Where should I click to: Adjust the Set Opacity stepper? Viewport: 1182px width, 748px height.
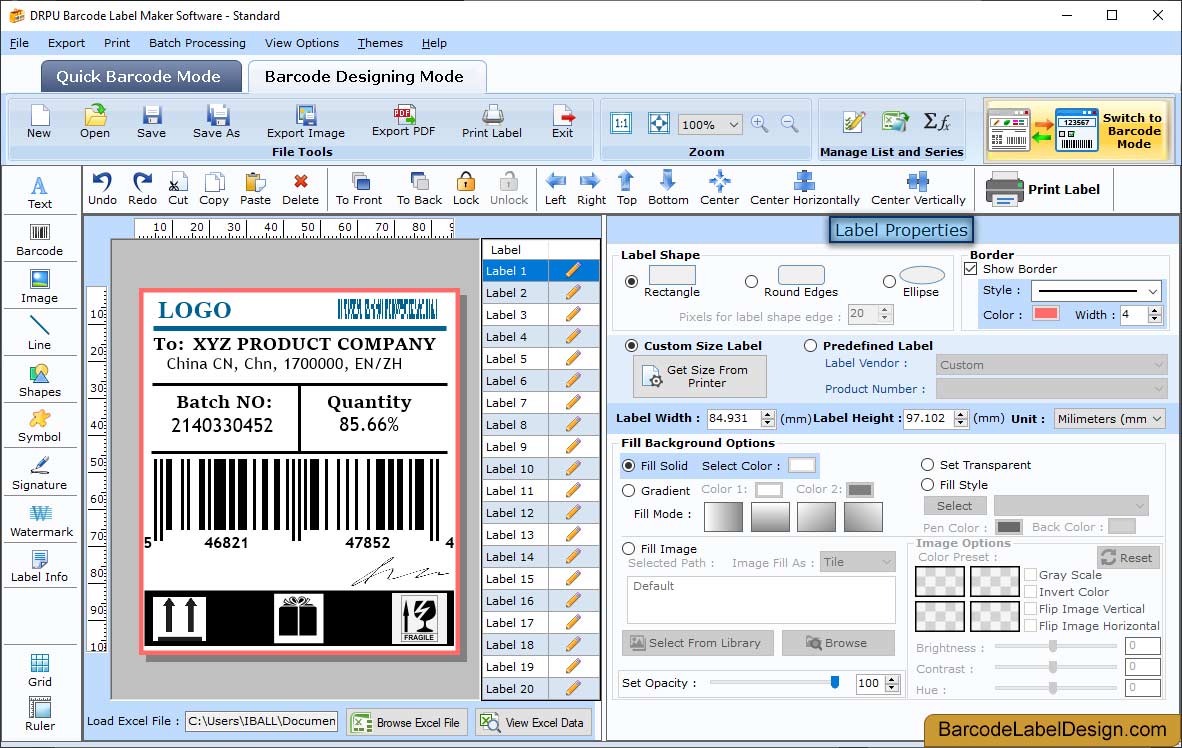(x=892, y=683)
